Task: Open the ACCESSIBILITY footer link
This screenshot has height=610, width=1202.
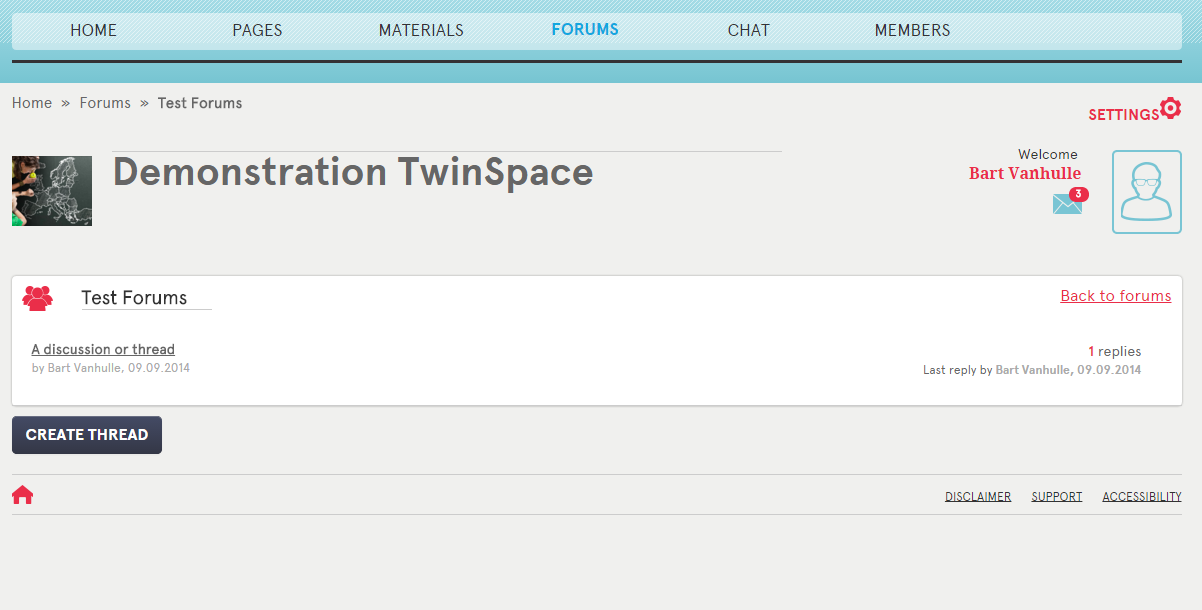Action: point(1142,497)
